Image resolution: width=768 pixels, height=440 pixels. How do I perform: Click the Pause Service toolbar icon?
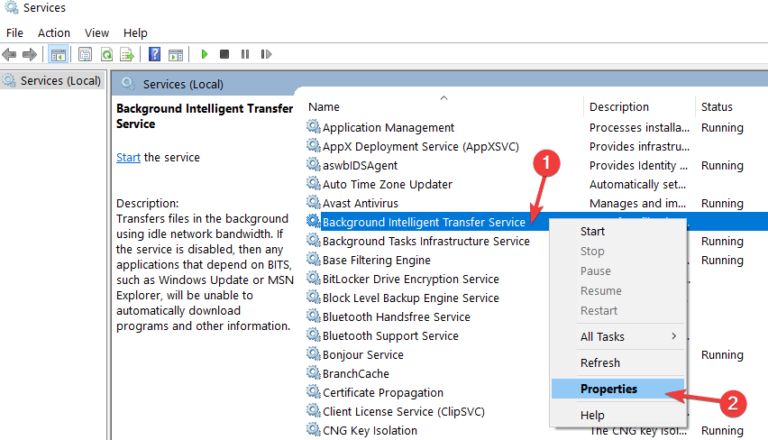pos(245,54)
